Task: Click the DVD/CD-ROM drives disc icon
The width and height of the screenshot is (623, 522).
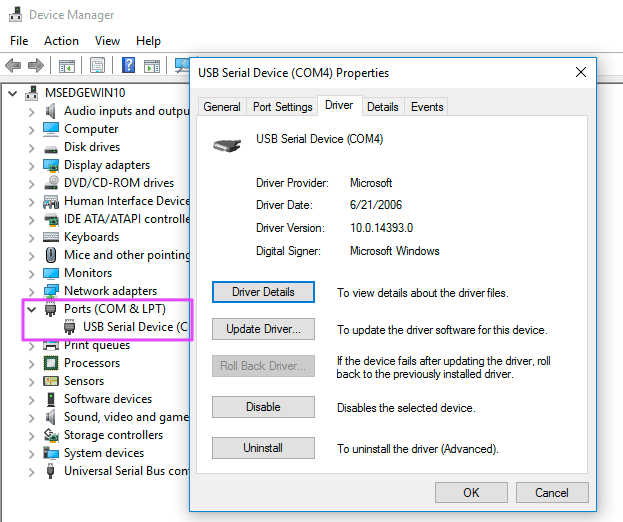Action: click(51, 182)
